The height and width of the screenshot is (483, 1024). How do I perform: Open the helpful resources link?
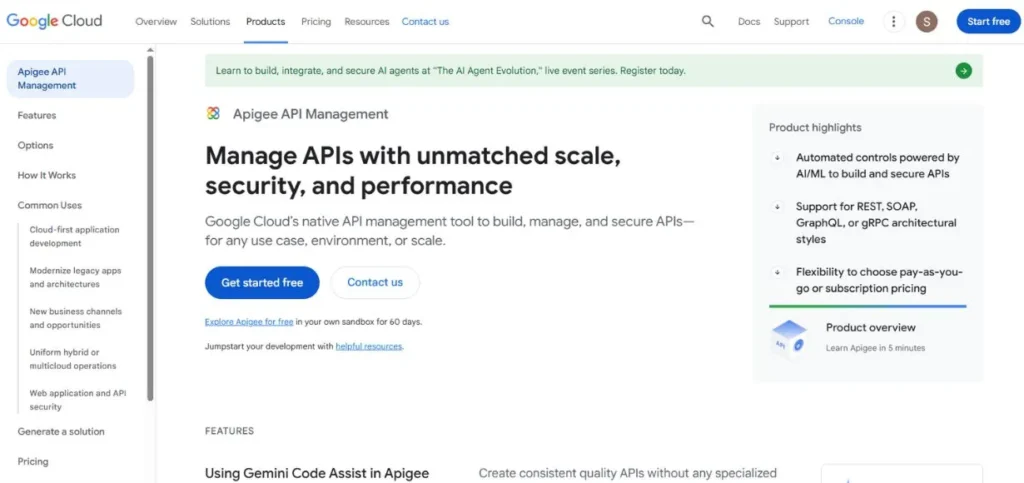(x=369, y=347)
